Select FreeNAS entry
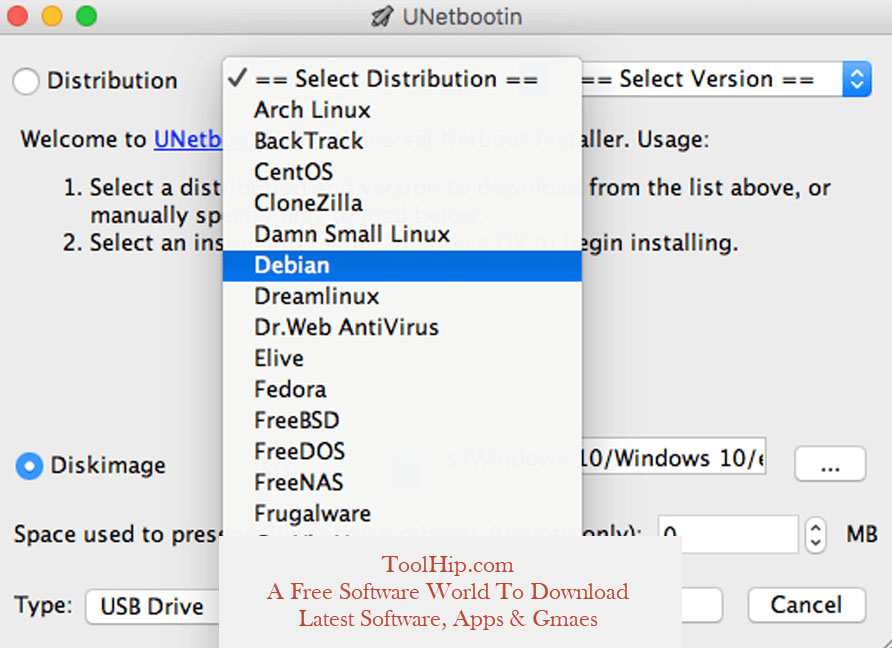Viewport: 892px width, 648px height. [402, 482]
